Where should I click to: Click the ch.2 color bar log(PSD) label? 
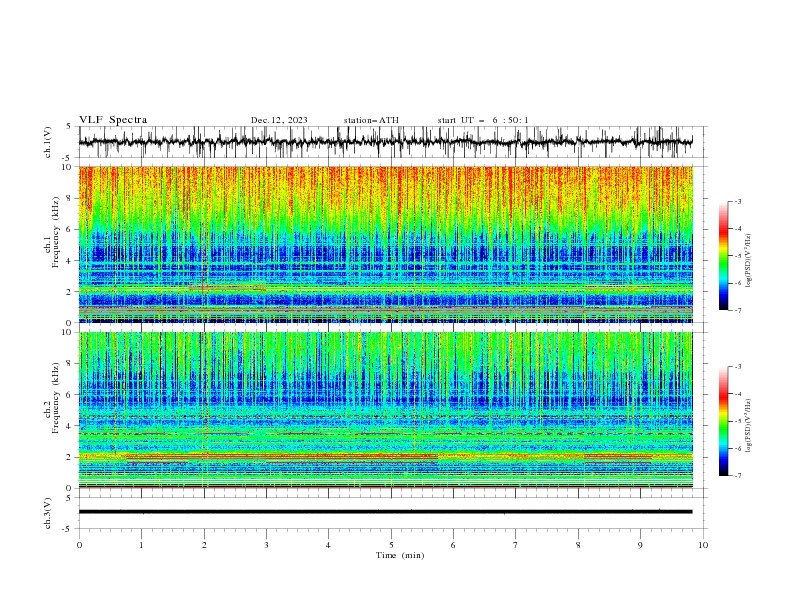click(749, 425)
